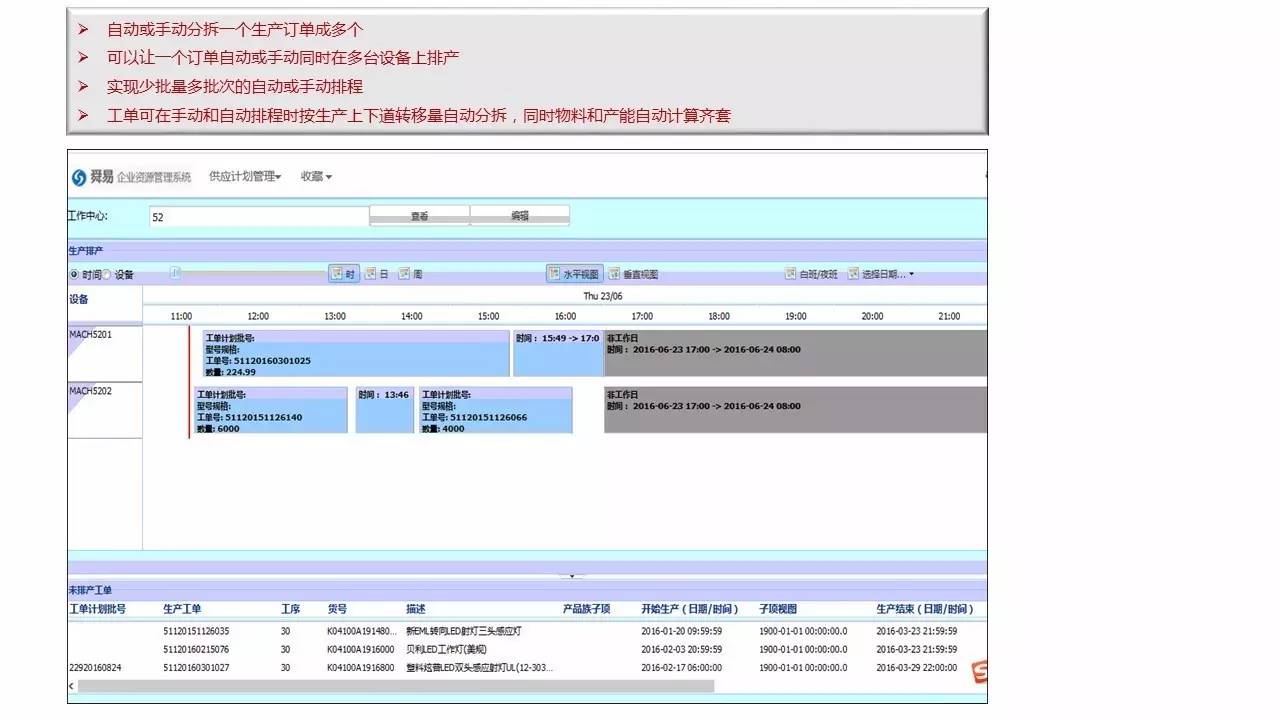This screenshot has width=1280, height=720.
Task: Click the 查看 button
Action: point(420,216)
